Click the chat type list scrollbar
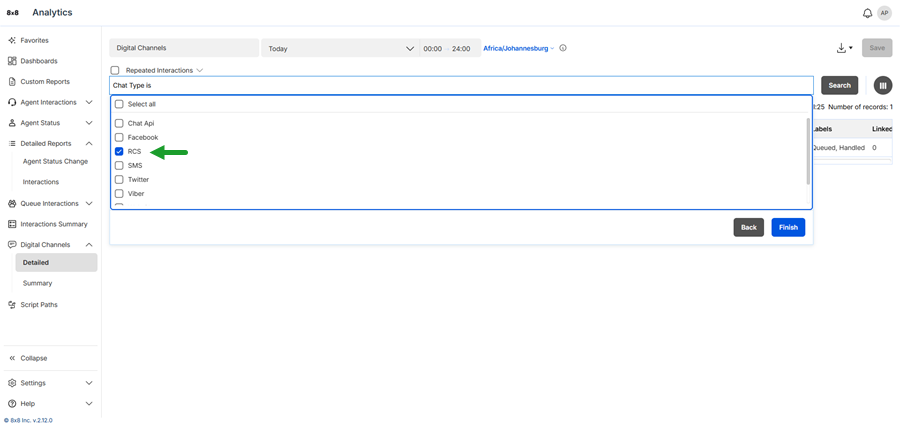900x427 pixels. [808, 150]
